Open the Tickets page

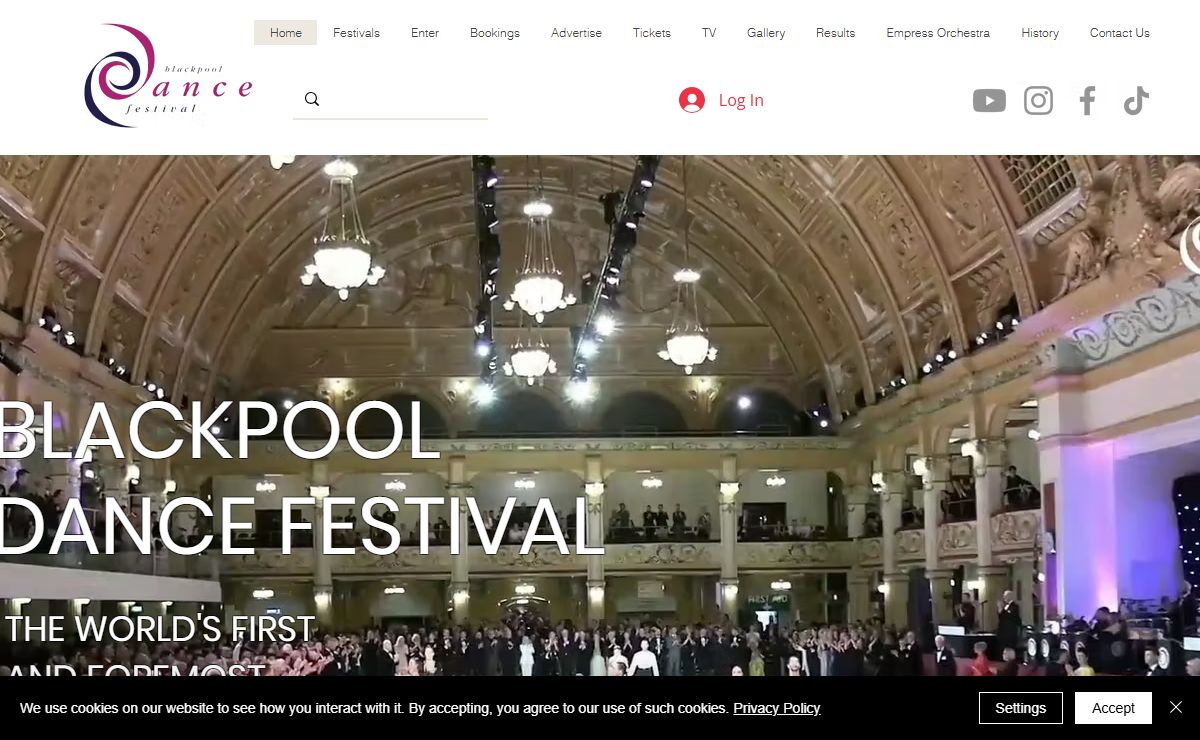tap(652, 33)
